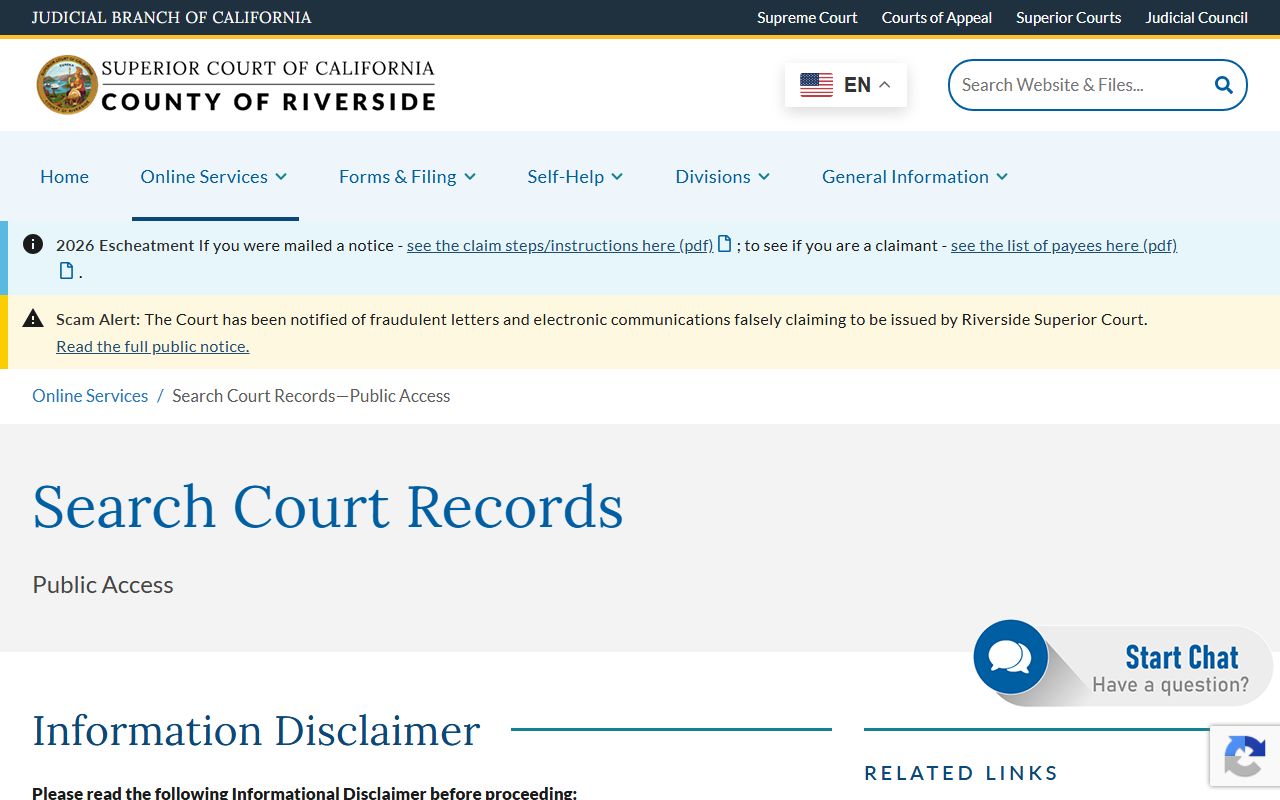Click PDF icon after claim steps link

tap(725, 244)
